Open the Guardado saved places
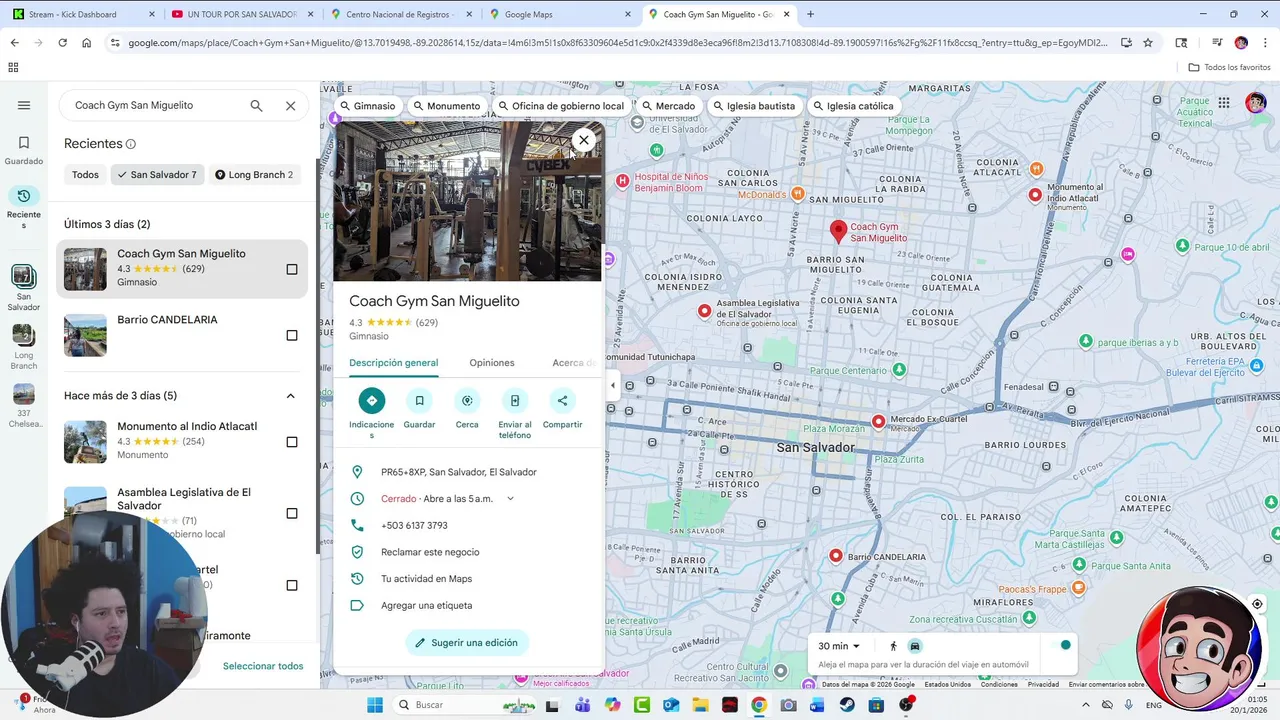1280x720 pixels. pyautogui.click(x=24, y=150)
